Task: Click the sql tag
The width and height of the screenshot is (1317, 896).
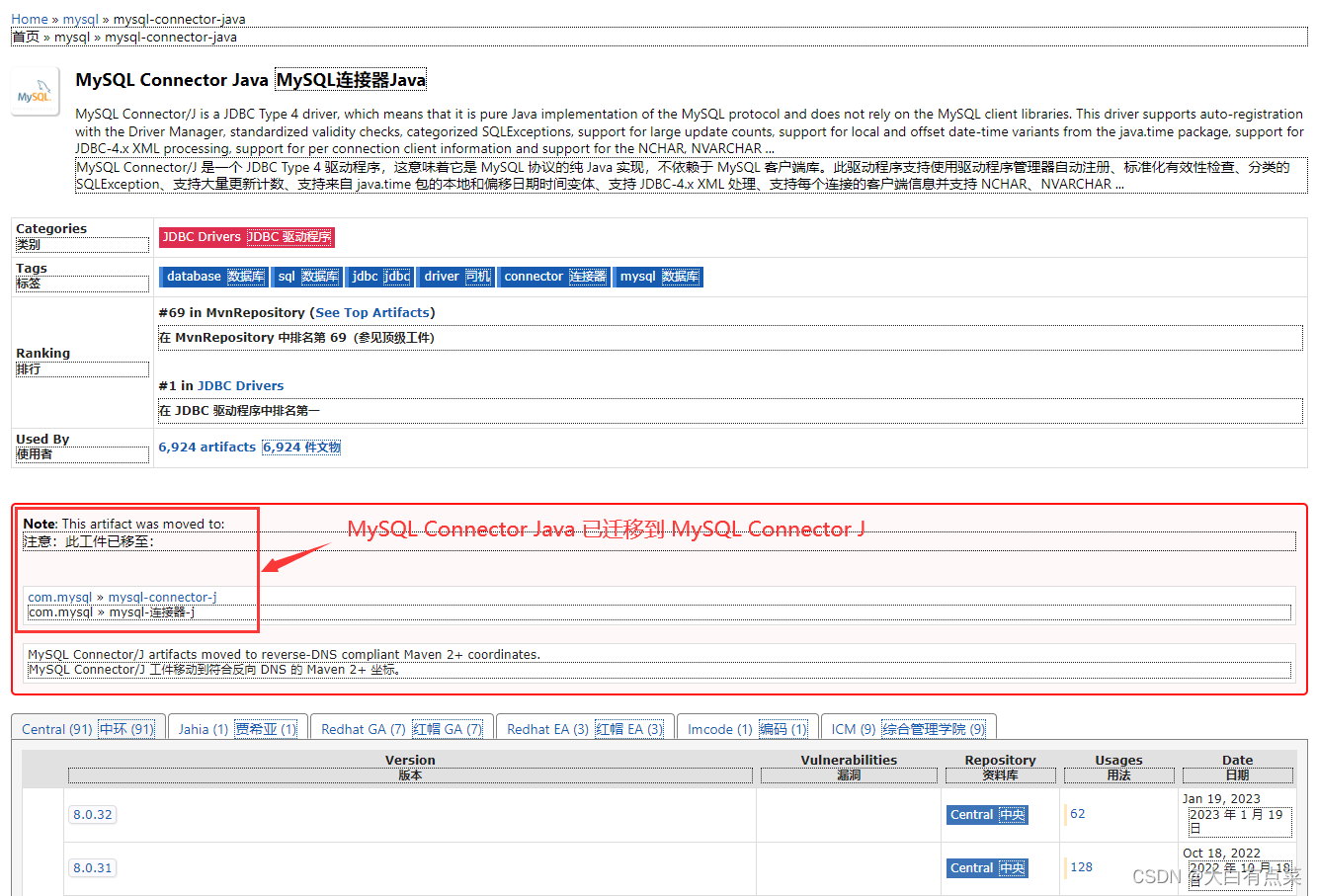Action: (x=307, y=277)
